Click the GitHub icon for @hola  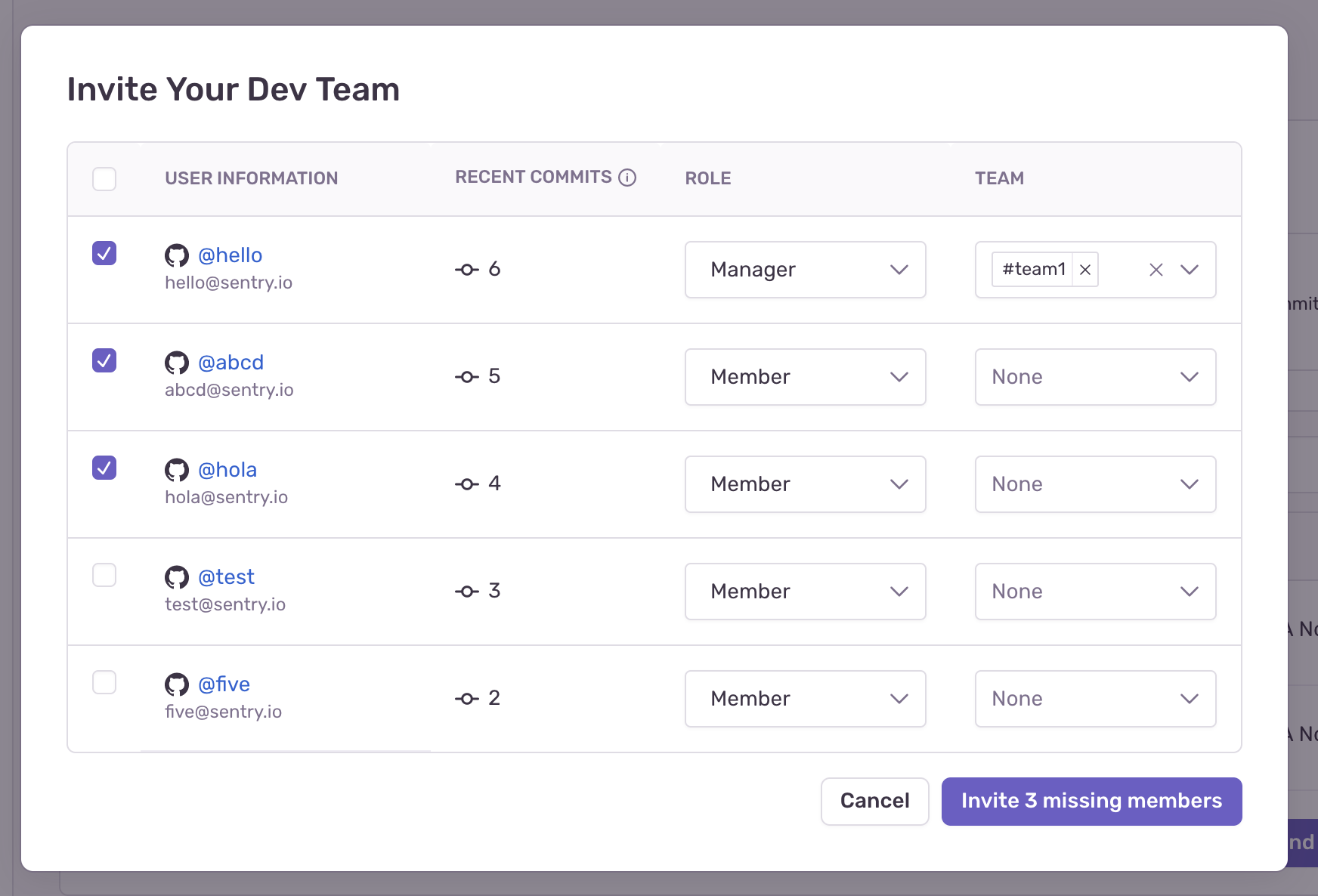tap(177, 470)
